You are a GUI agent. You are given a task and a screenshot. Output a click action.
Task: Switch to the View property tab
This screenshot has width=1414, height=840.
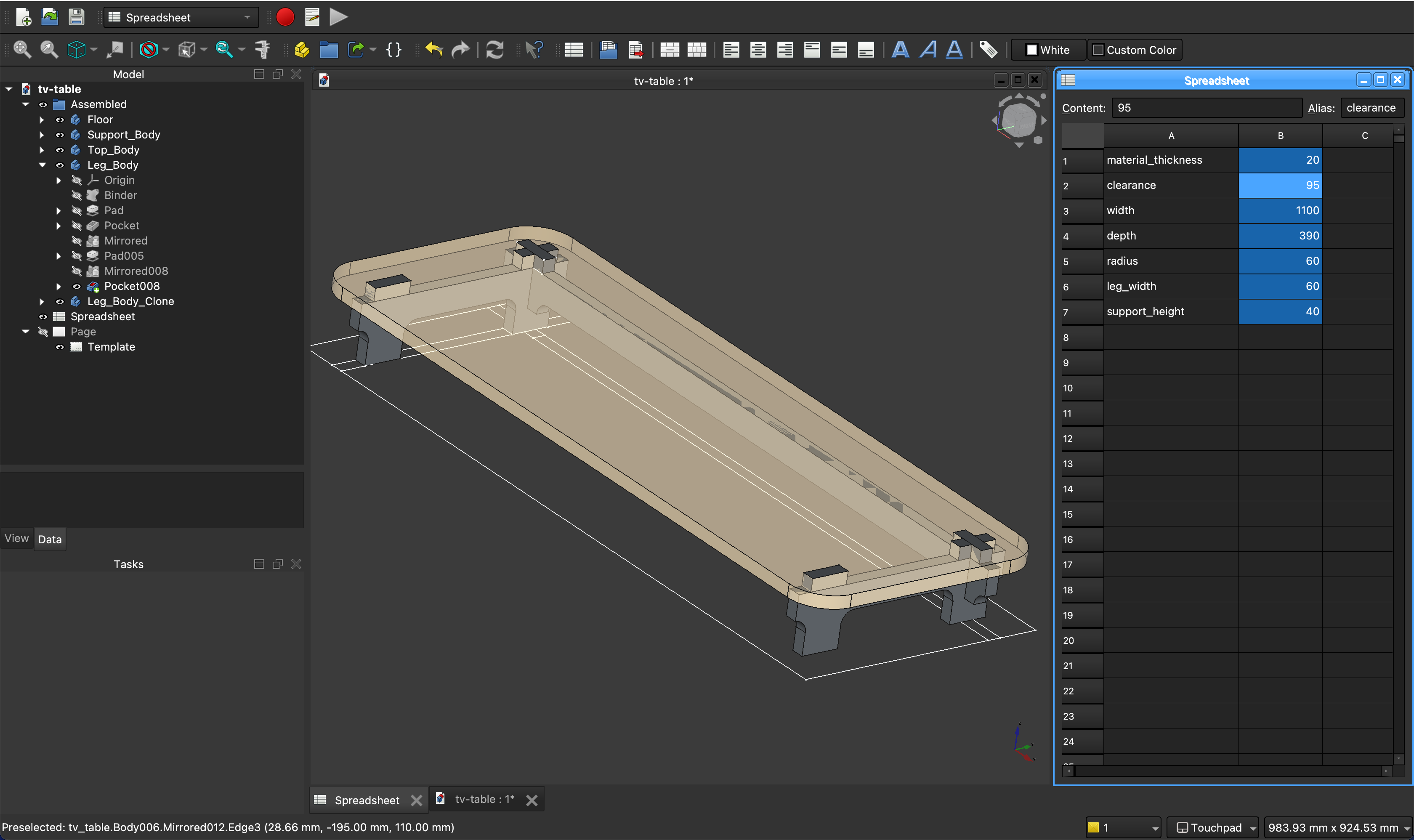pyautogui.click(x=16, y=539)
